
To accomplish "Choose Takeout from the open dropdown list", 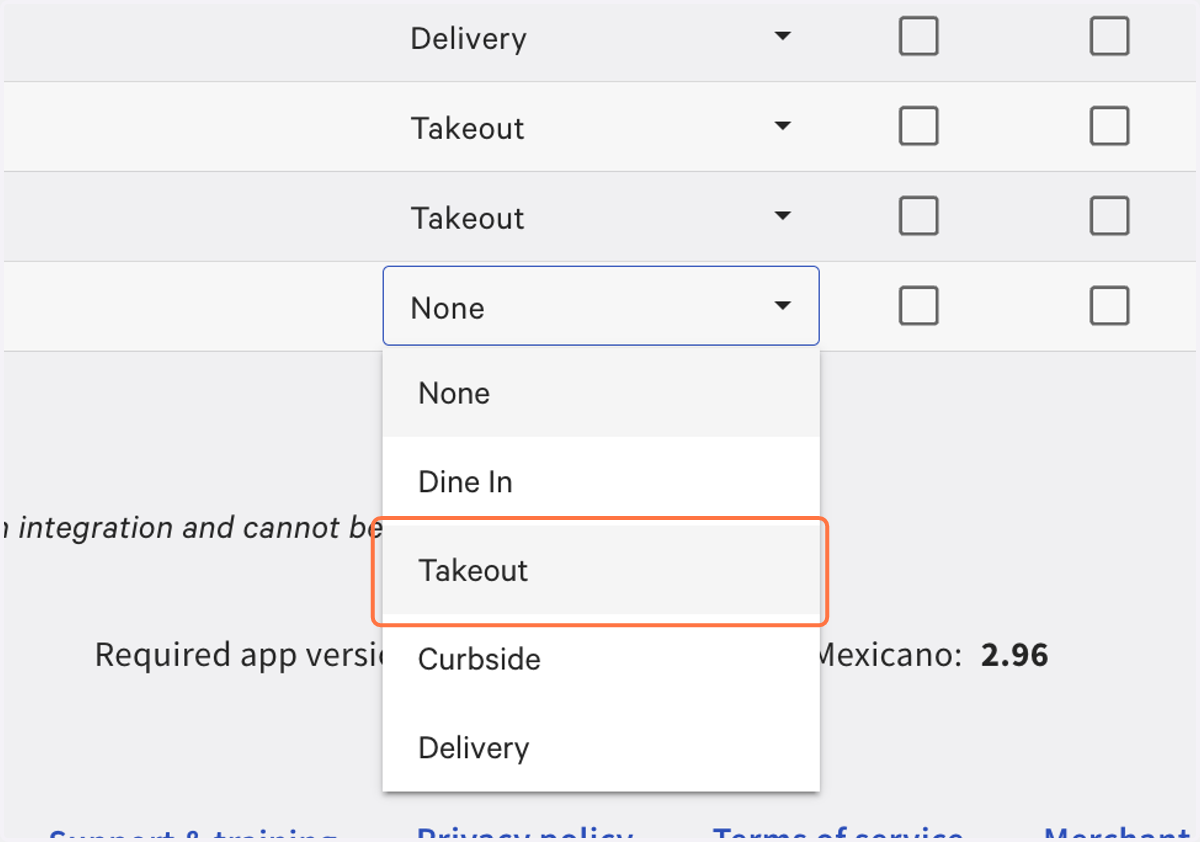I will pos(601,571).
